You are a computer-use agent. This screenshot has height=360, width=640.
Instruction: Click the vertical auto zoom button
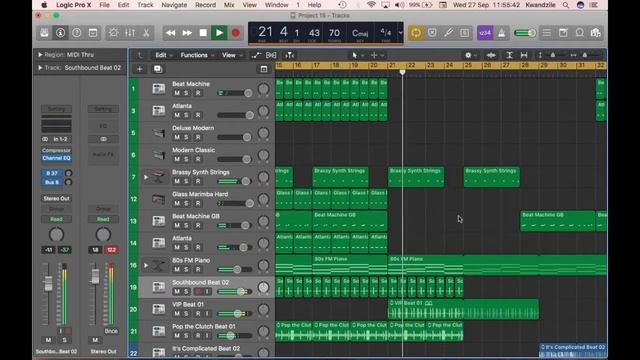tap(509, 55)
